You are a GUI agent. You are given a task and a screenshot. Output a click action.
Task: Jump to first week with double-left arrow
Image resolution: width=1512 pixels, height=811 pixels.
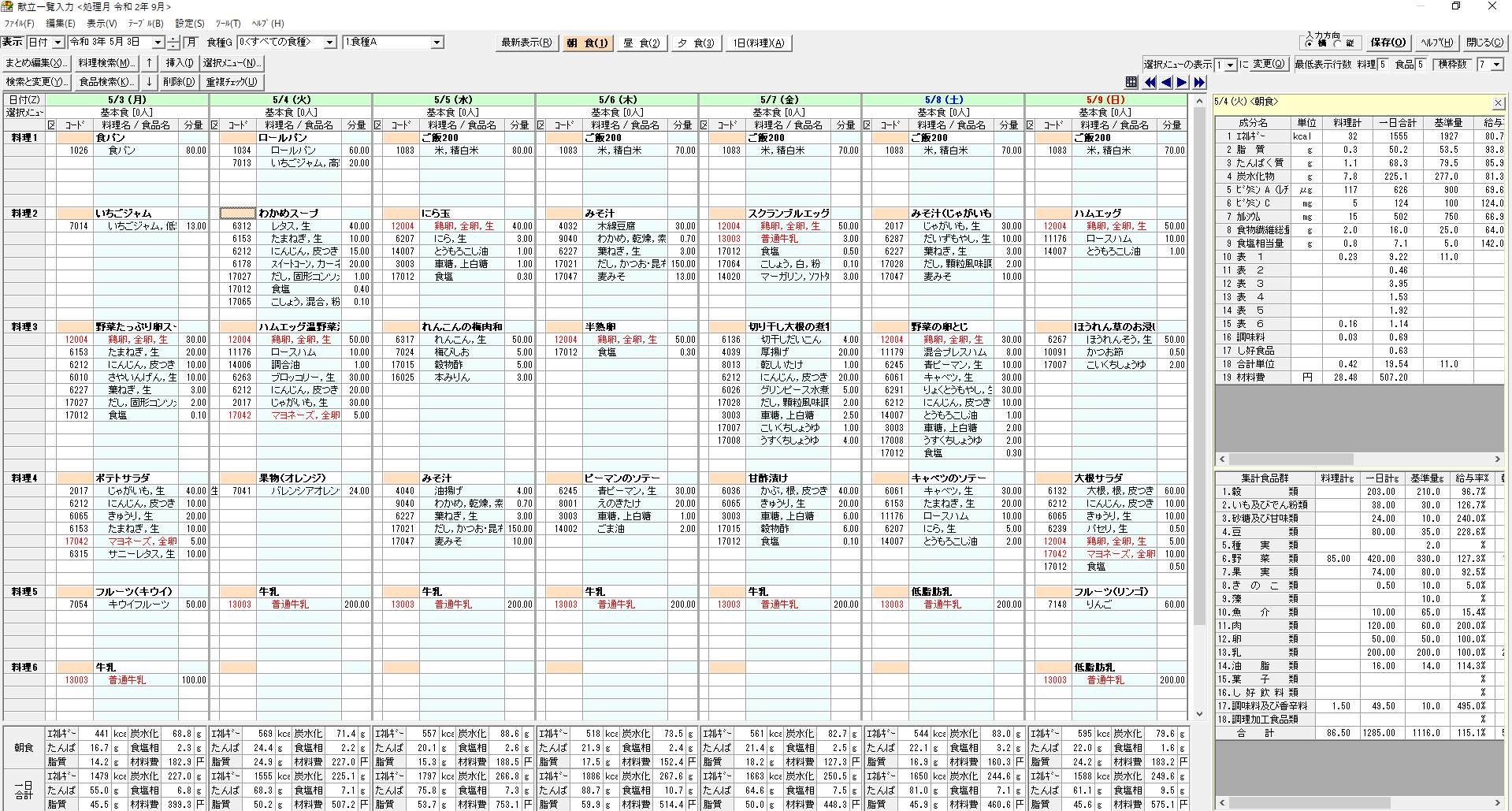pos(1150,82)
